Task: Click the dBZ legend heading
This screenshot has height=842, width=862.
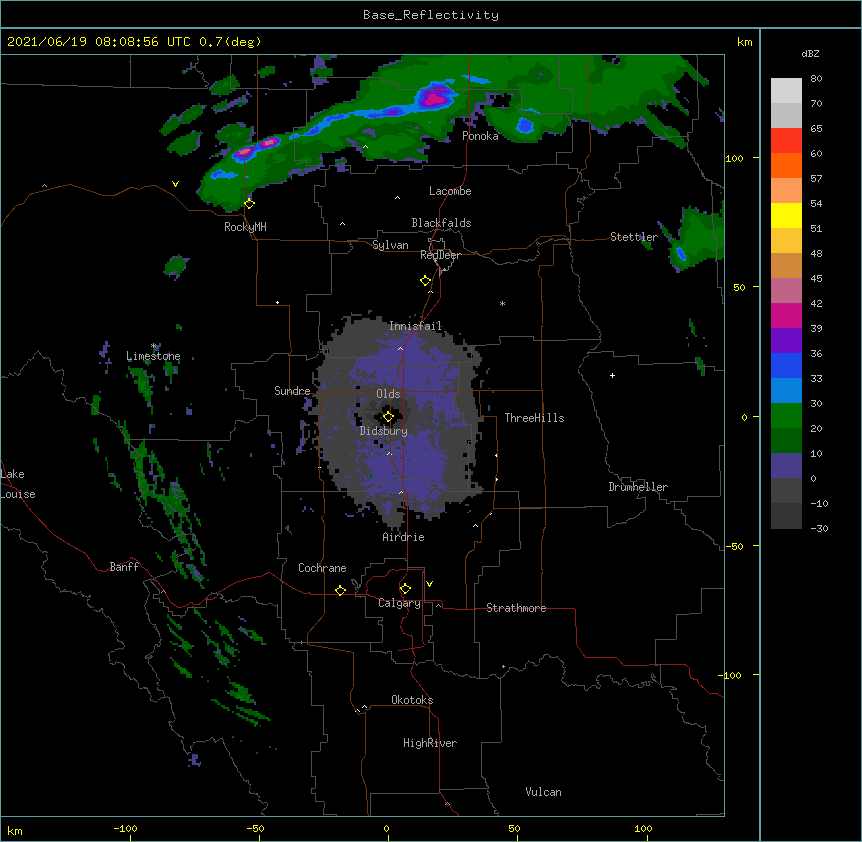Action: coord(810,53)
